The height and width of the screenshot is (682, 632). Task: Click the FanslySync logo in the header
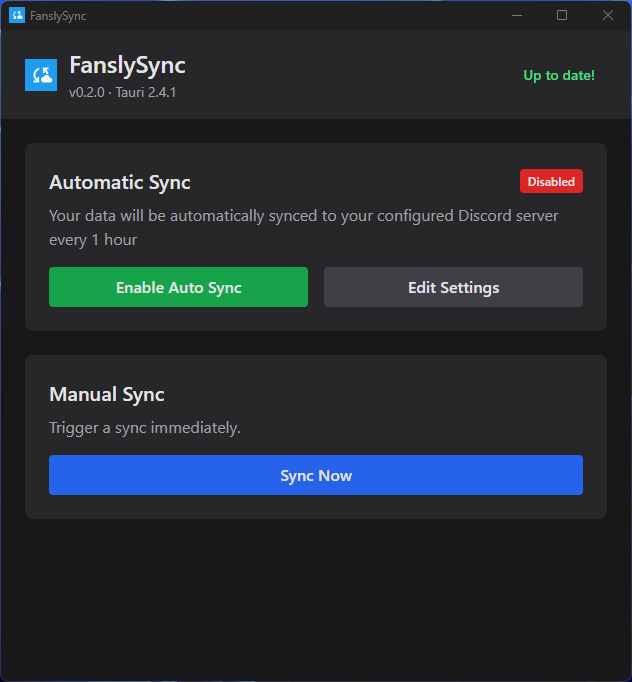pyautogui.click(x=41, y=75)
